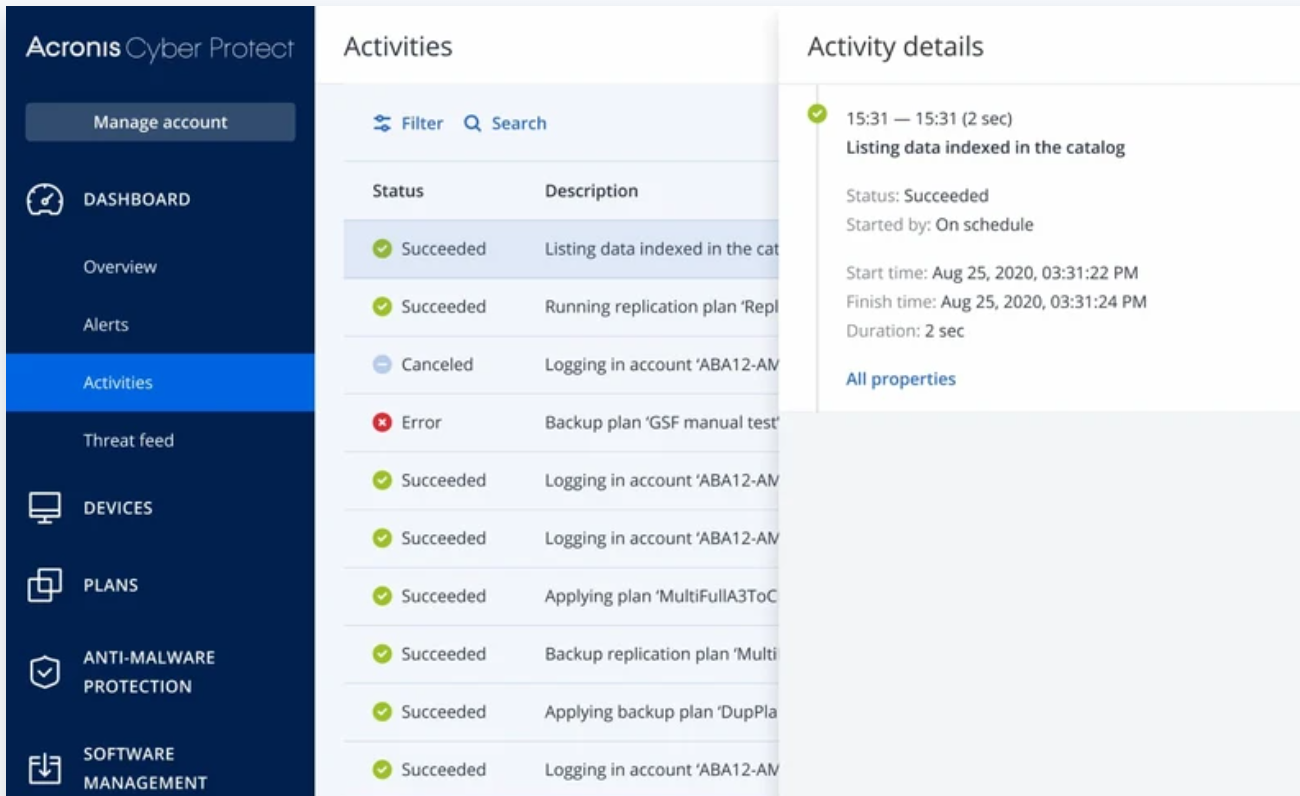
Task: Click the success icon for Backup replication plan 'Multi'
Action: [x=382, y=654]
